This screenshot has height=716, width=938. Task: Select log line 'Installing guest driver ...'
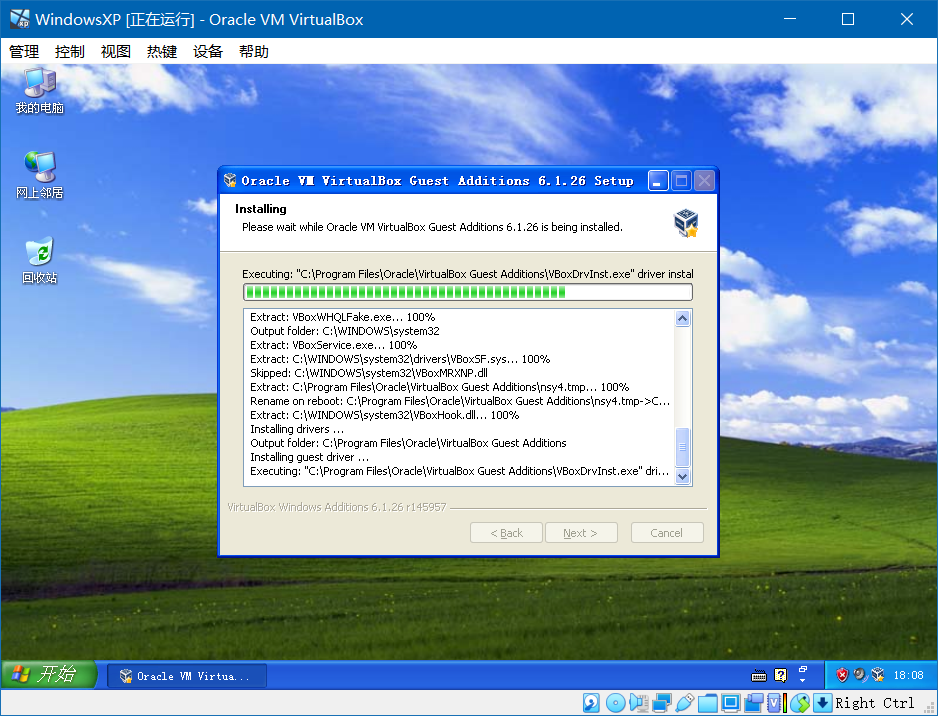[309, 458]
